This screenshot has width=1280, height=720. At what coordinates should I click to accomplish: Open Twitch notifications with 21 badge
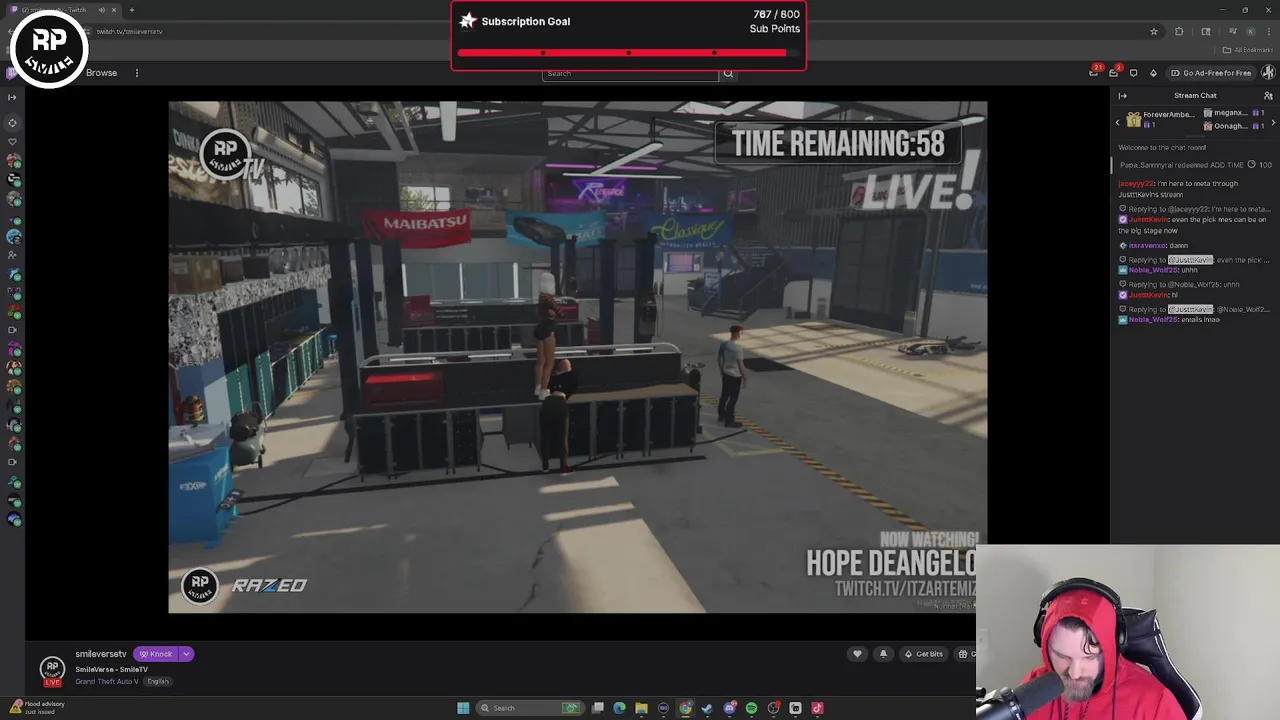pos(1094,73)
